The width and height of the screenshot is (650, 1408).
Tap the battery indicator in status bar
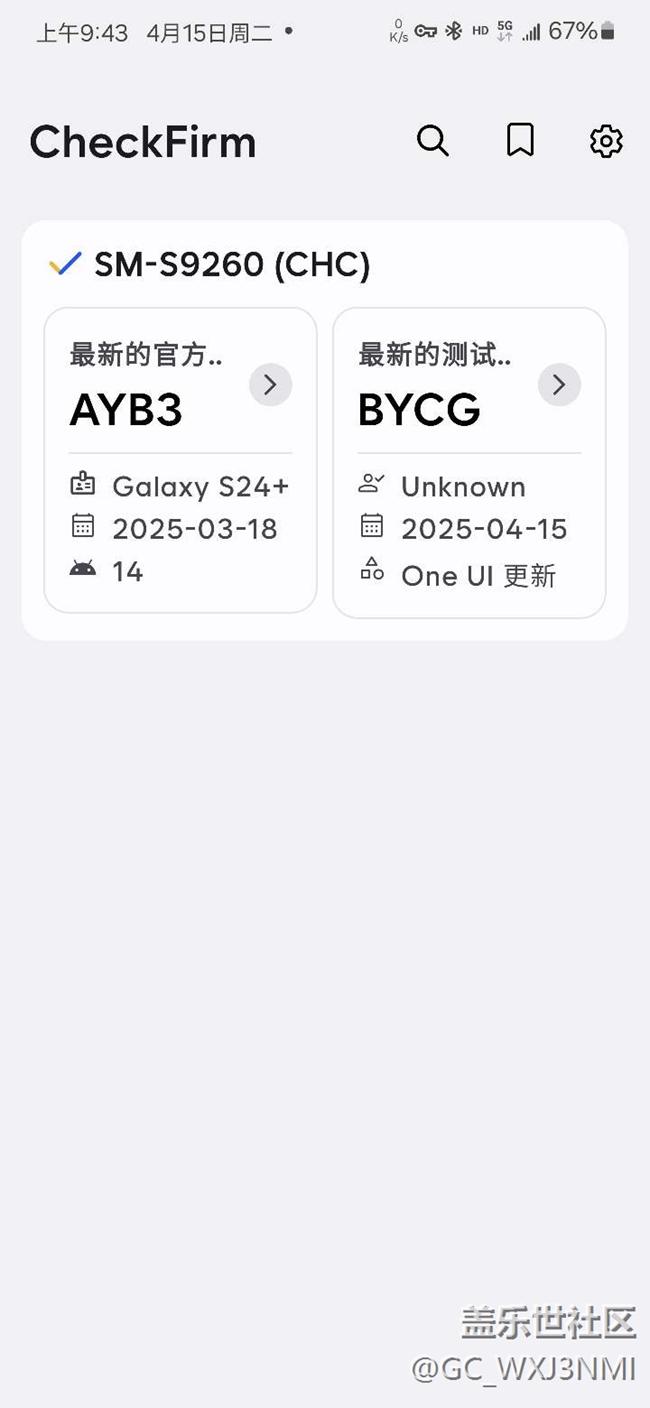pyautogui.click(x=607, y=32)
